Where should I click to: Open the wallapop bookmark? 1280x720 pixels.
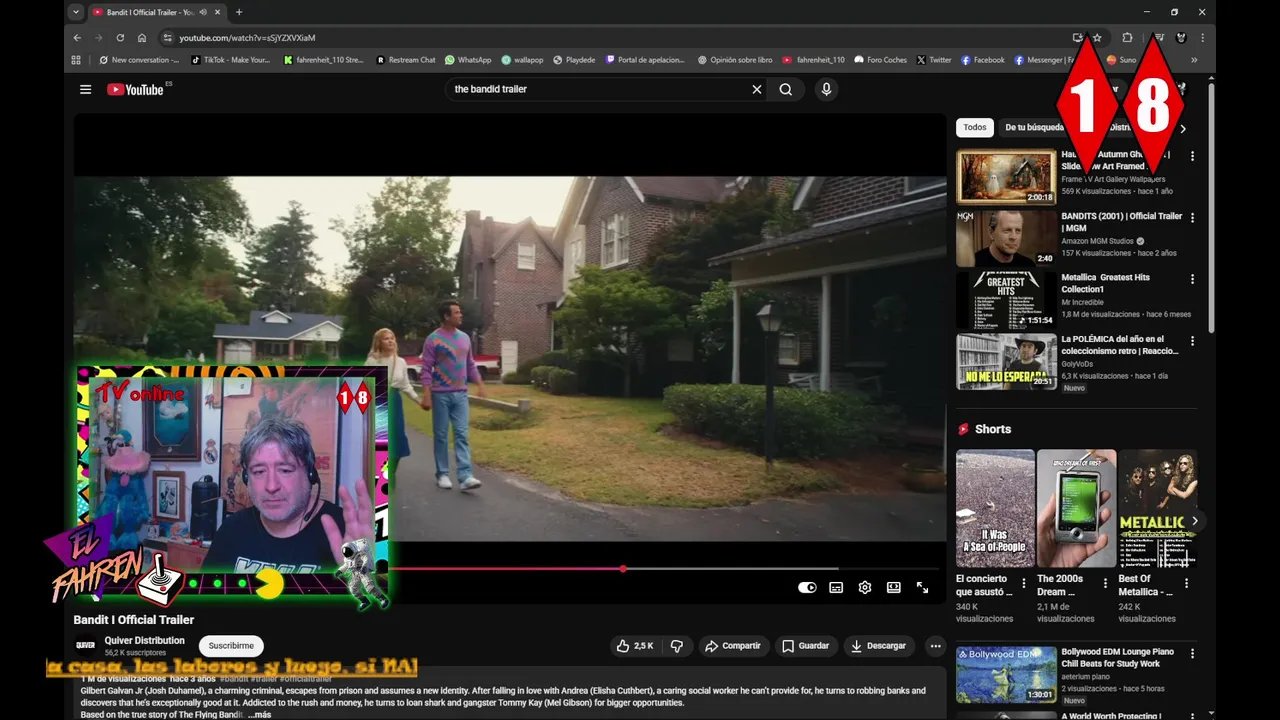(x=522, y=60)
